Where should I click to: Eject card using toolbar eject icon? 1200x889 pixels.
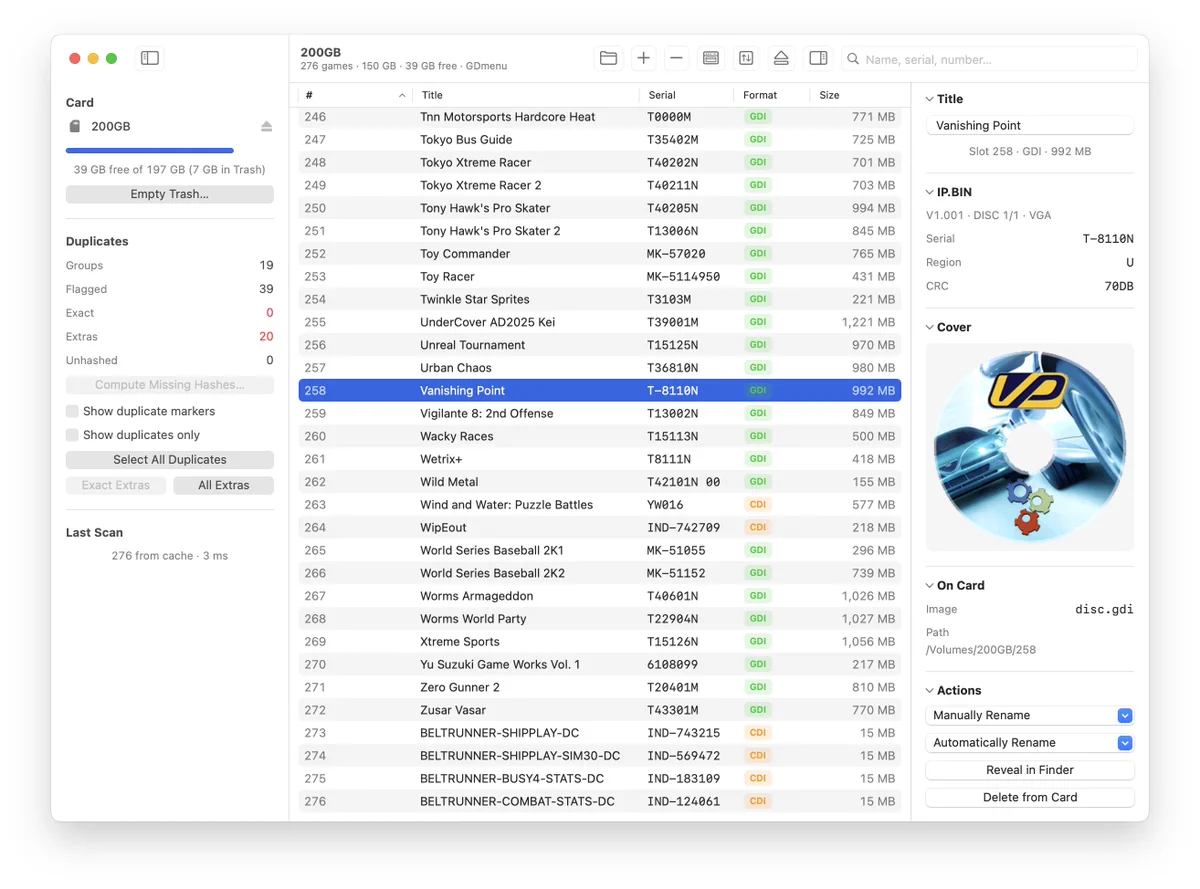781,58
